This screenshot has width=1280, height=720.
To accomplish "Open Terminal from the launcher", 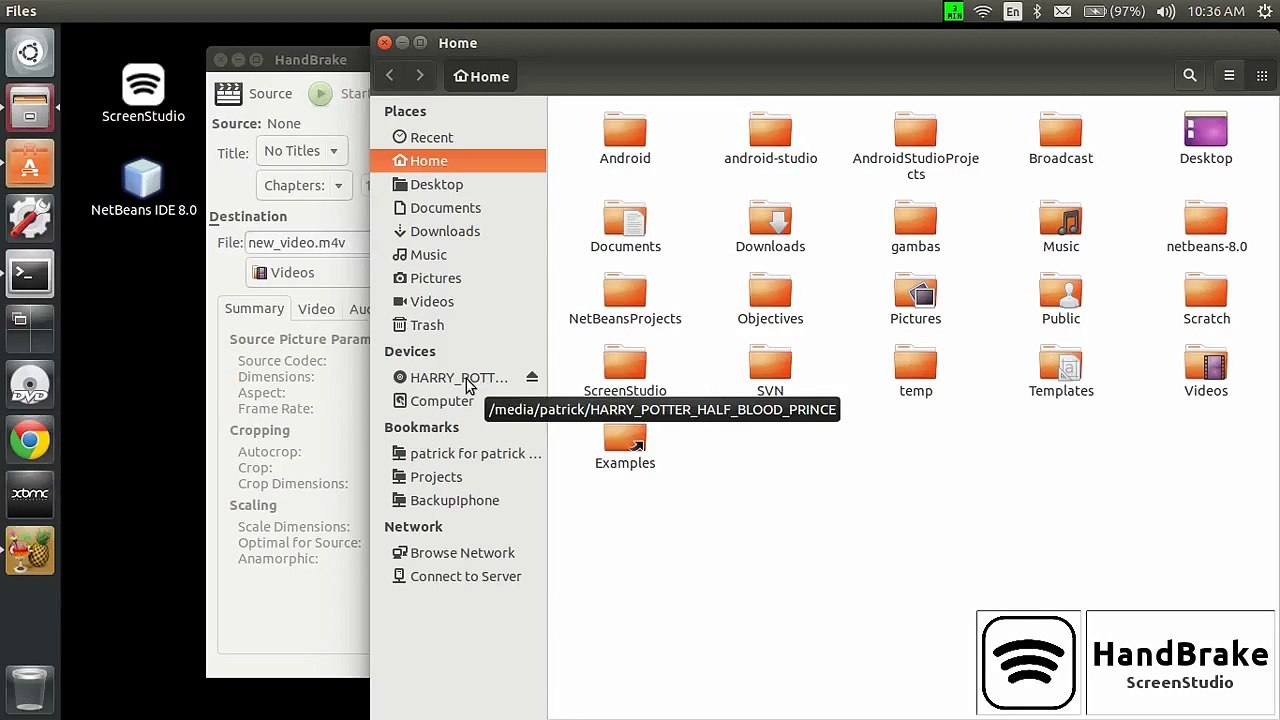I will click(x=30, y=274).
